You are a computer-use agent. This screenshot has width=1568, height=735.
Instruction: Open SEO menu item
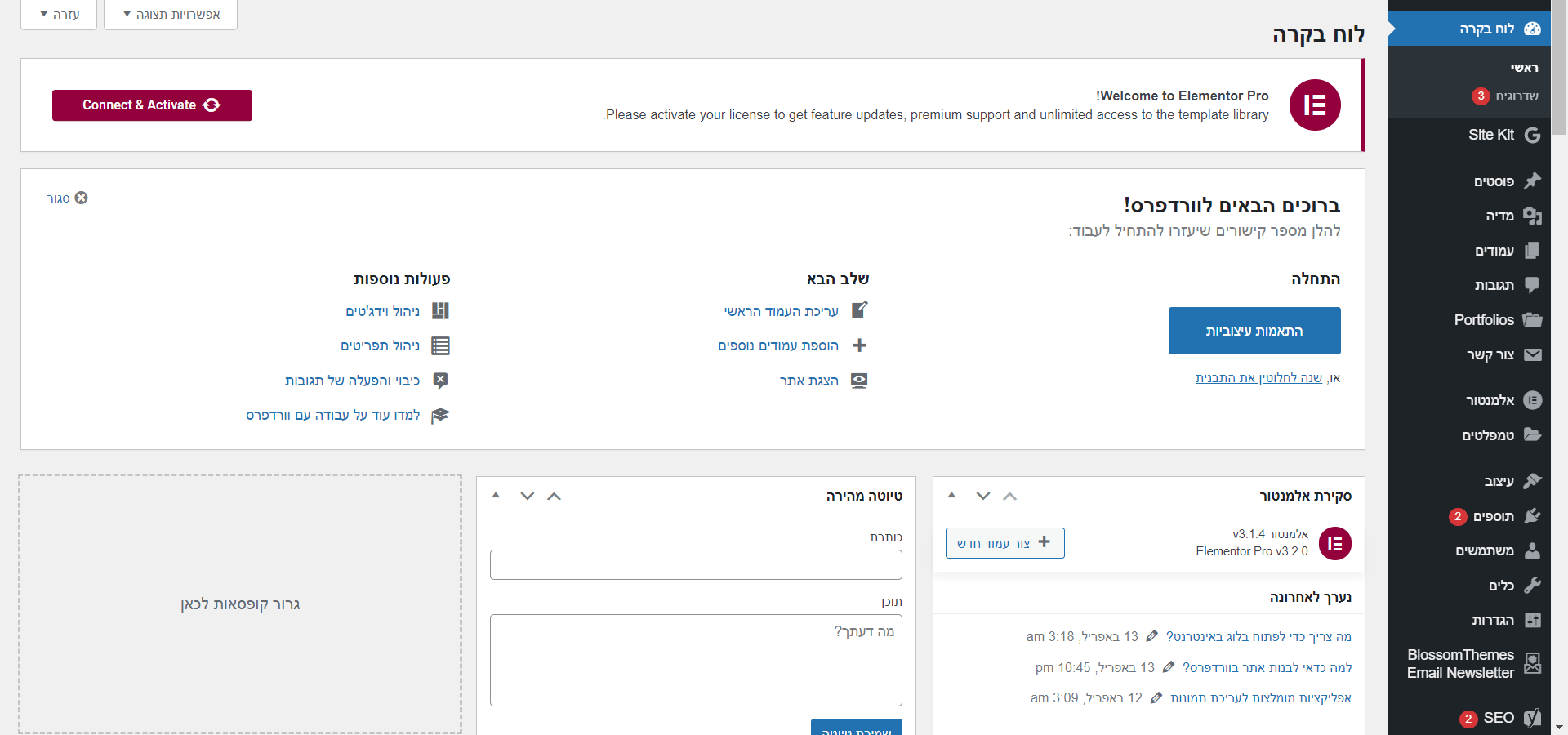(x=1499, y=718)
